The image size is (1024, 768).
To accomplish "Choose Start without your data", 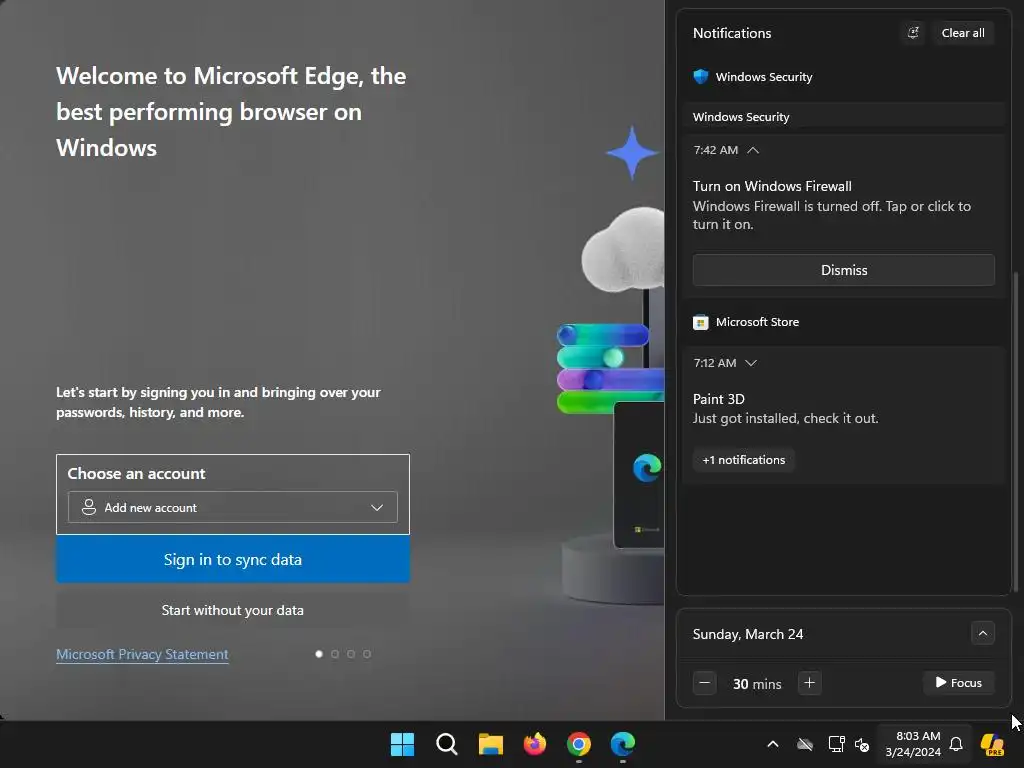I will 233,610.
